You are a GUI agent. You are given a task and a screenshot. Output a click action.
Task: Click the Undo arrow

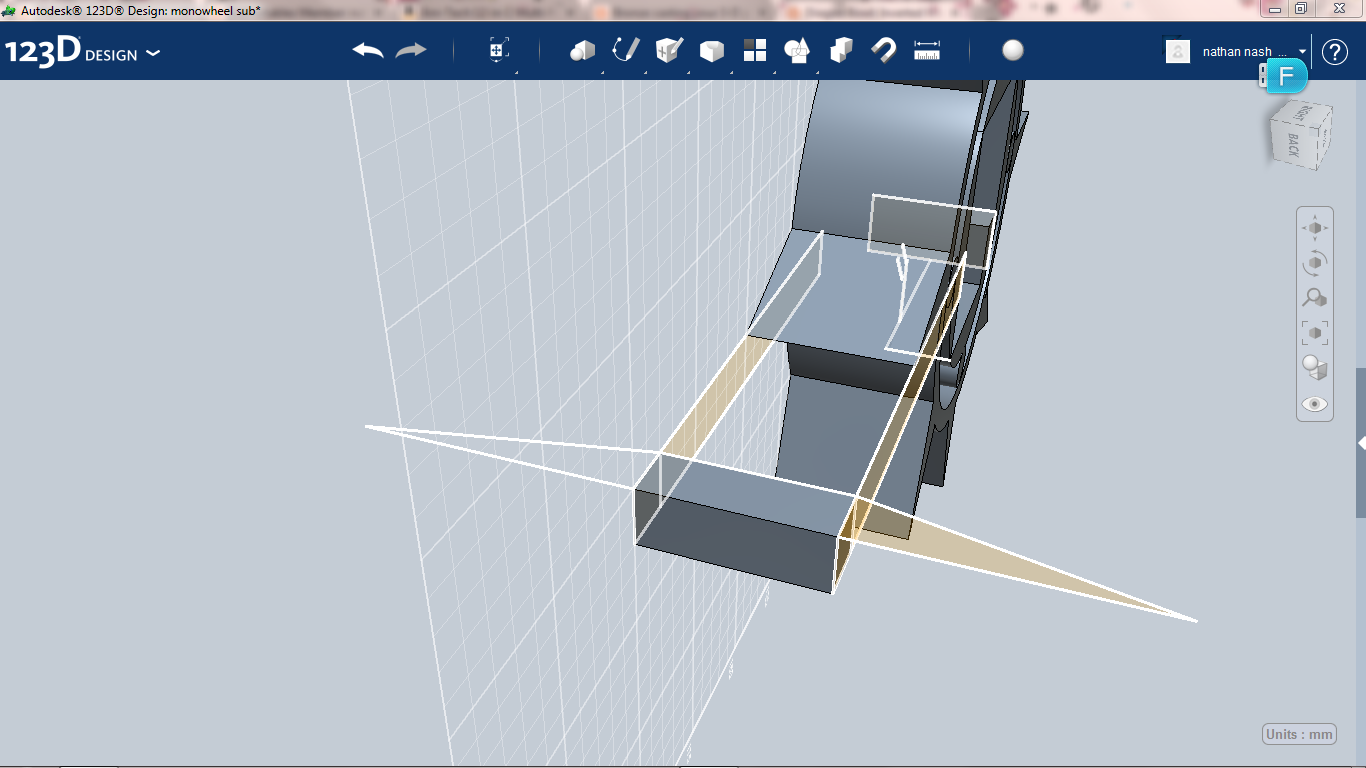point(368,50)
